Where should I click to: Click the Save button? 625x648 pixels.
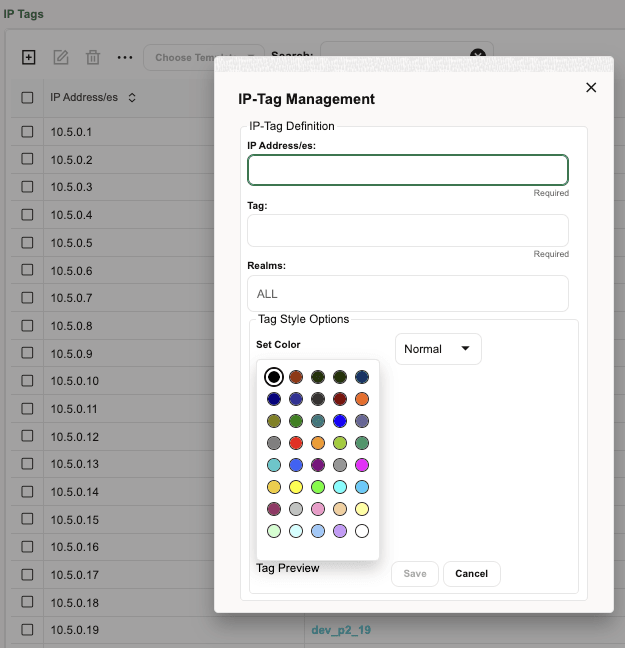point(415,574)
